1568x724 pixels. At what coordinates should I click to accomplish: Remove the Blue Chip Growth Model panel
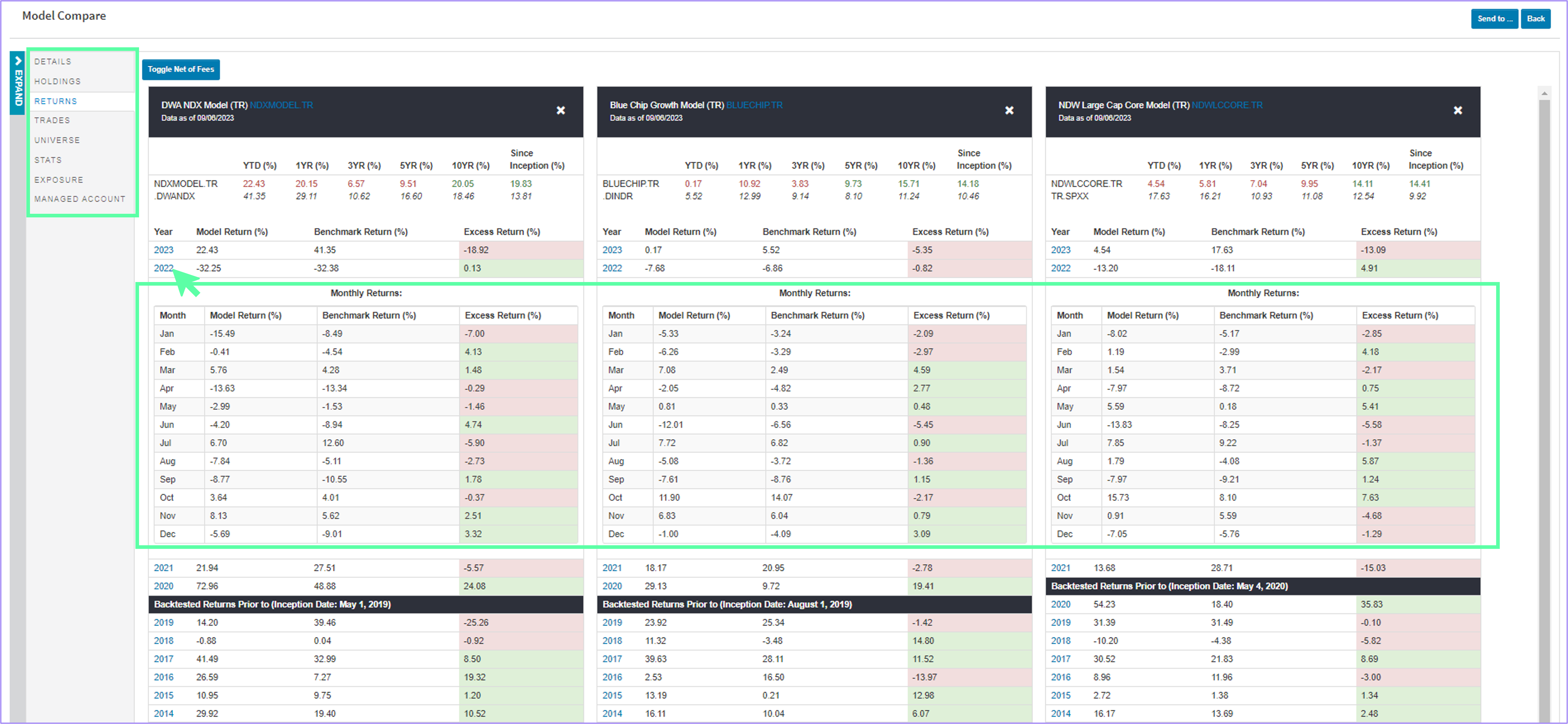point(1009,111)
